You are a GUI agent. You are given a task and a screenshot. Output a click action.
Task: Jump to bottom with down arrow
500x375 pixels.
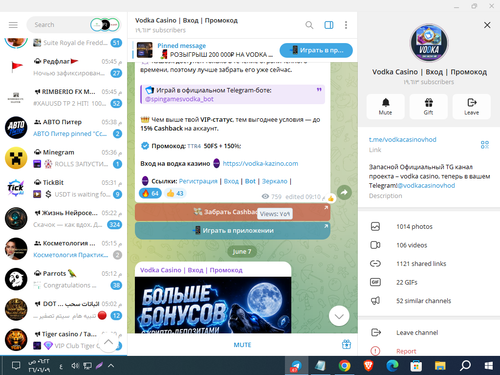coord(339,316)
